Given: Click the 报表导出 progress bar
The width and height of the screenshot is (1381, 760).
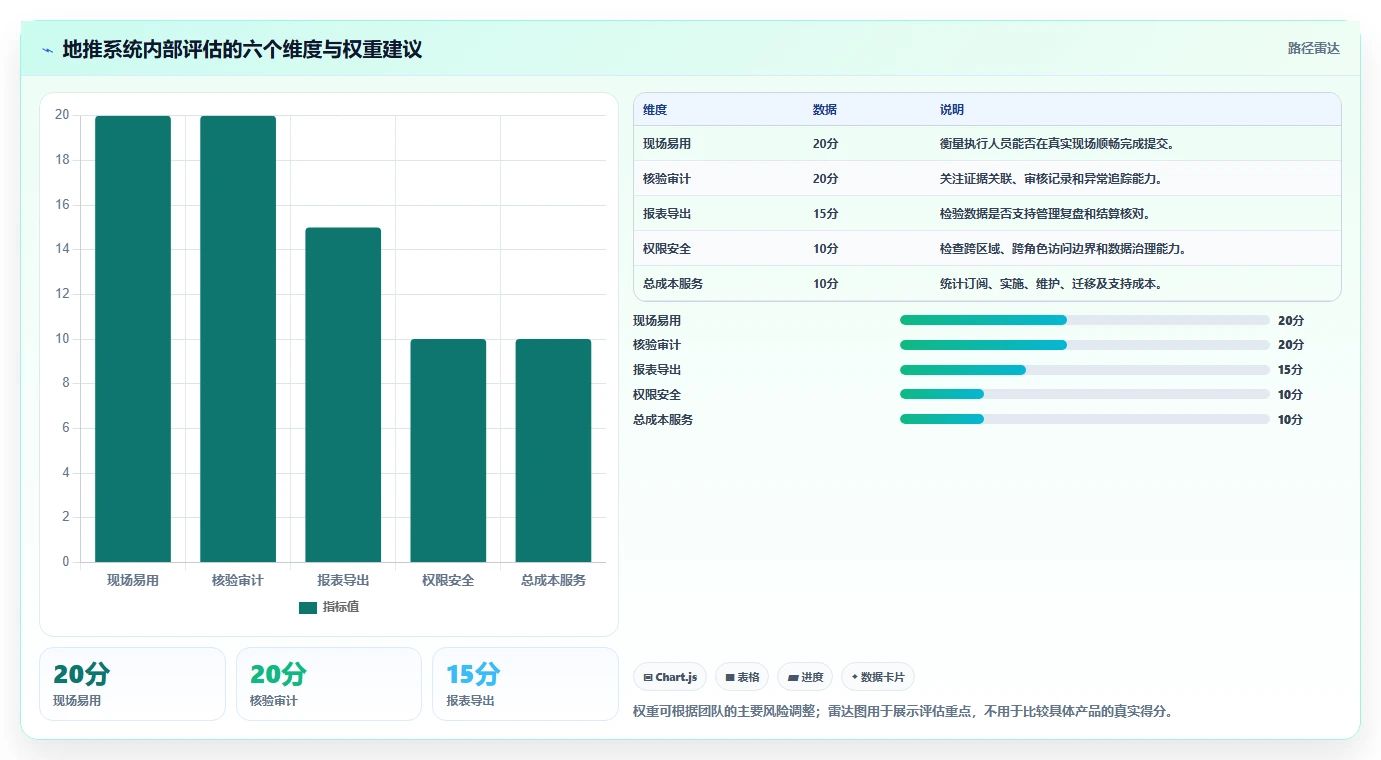Looking at the screenshot, I should 1085,370.
